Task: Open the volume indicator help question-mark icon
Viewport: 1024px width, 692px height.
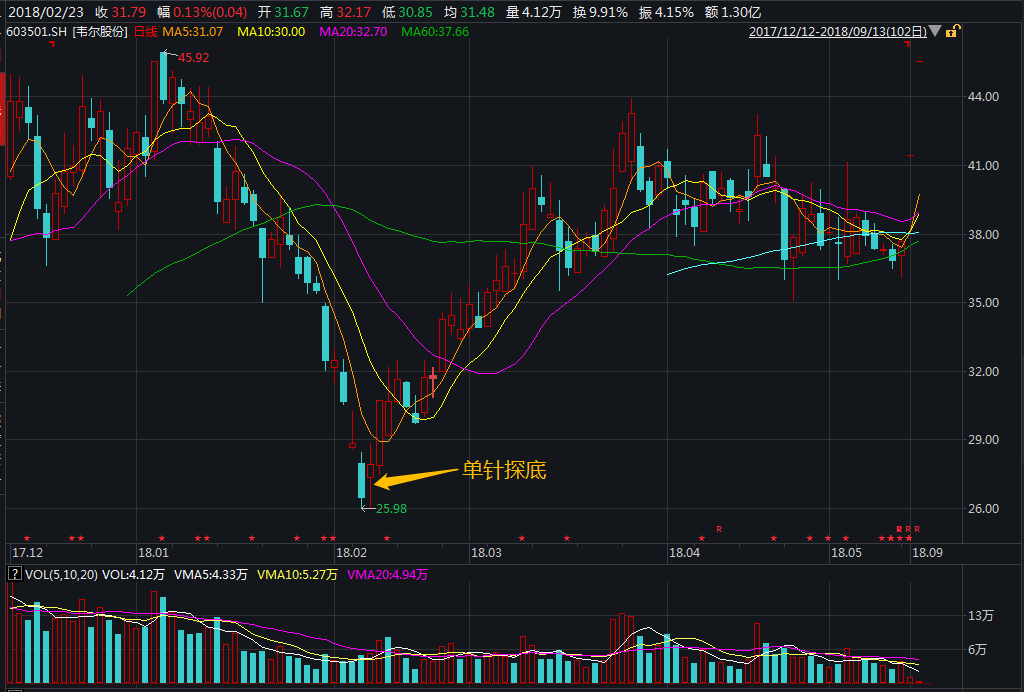Action: [14, 574]
